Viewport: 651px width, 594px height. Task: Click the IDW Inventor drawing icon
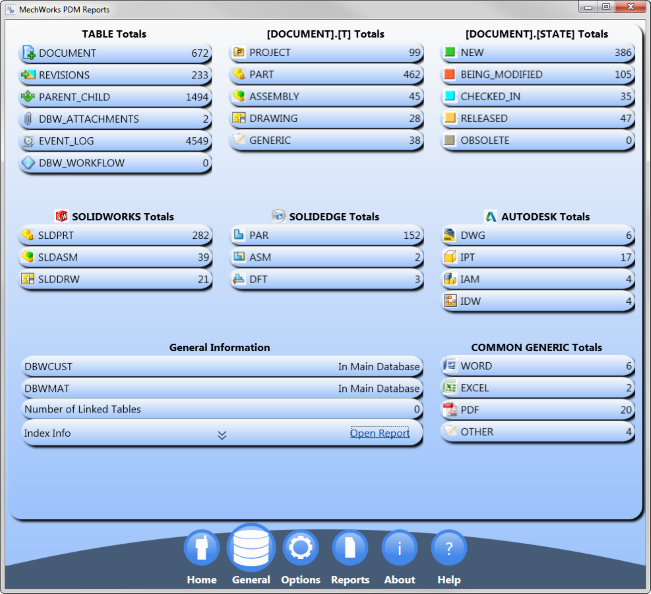pyautogui.click(x=450, y=301)
